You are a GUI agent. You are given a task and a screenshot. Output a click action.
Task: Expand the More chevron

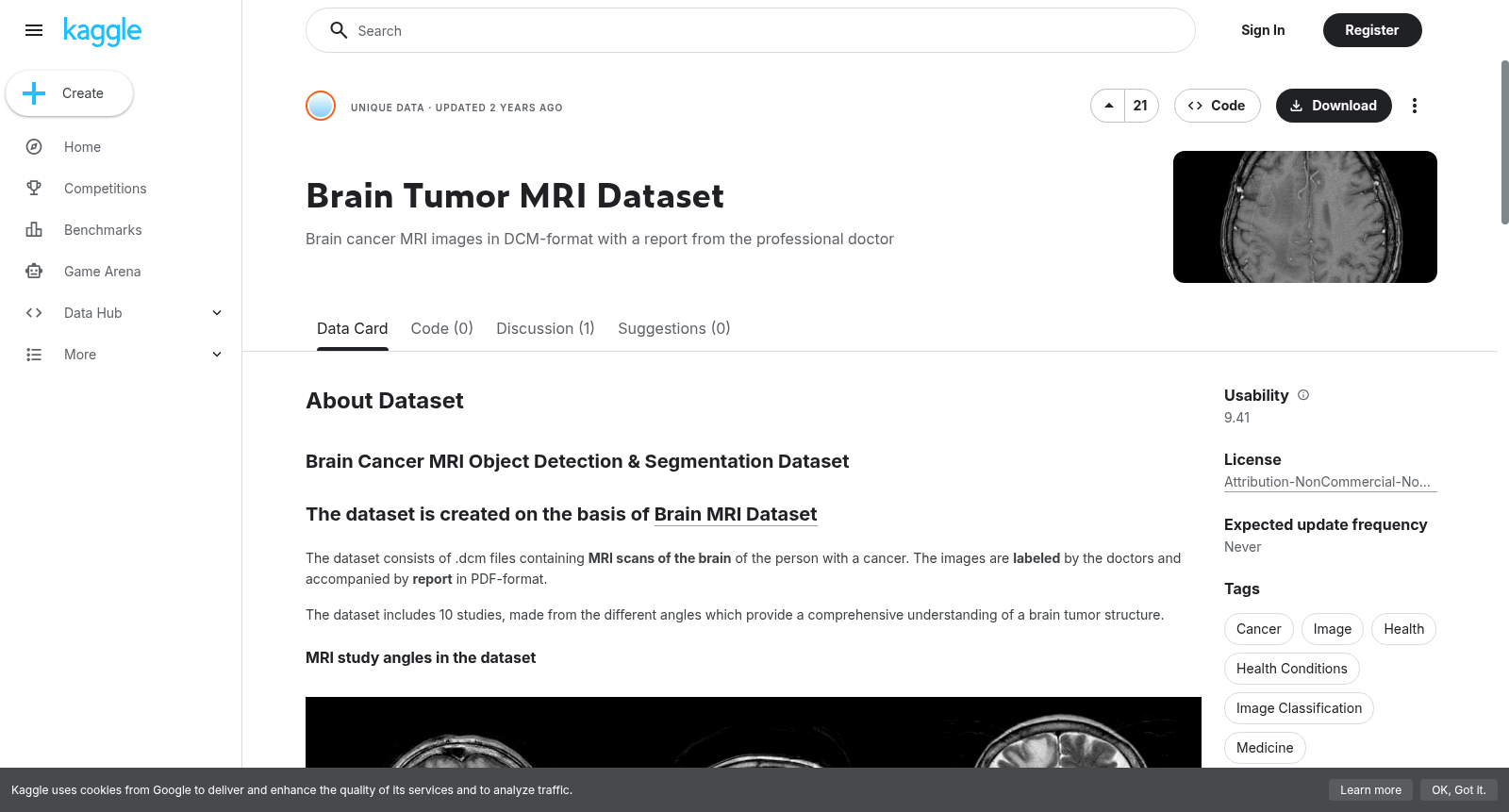tap(217, 355)
